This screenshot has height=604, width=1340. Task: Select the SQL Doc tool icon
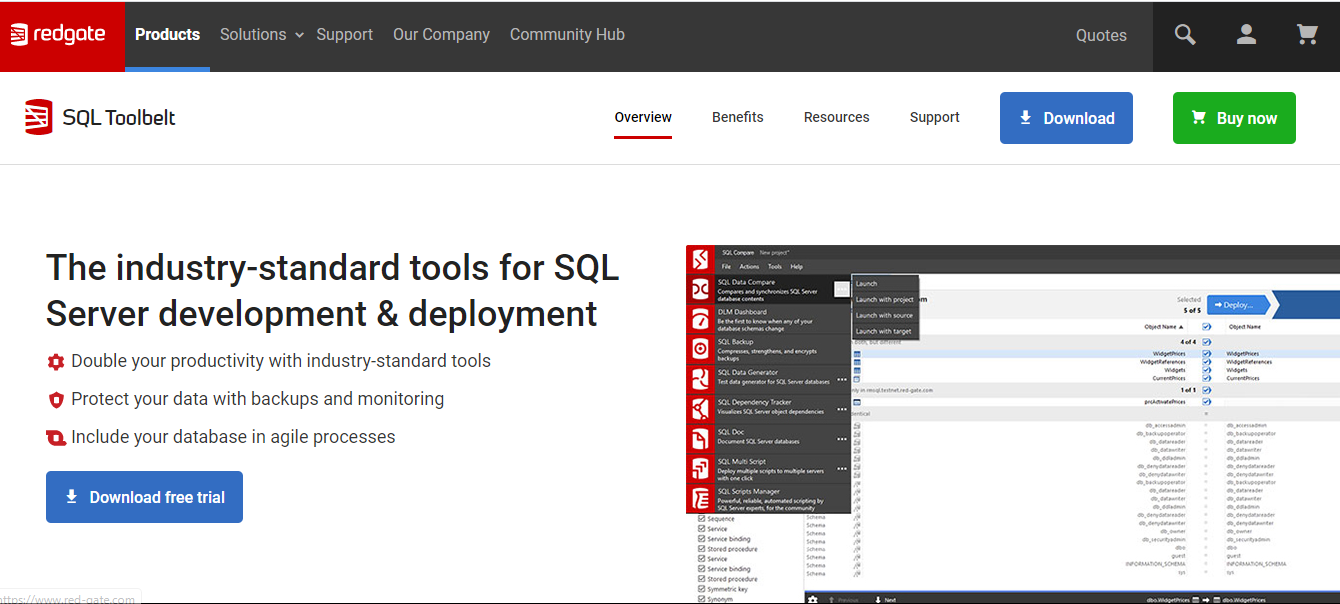[700, 438]
